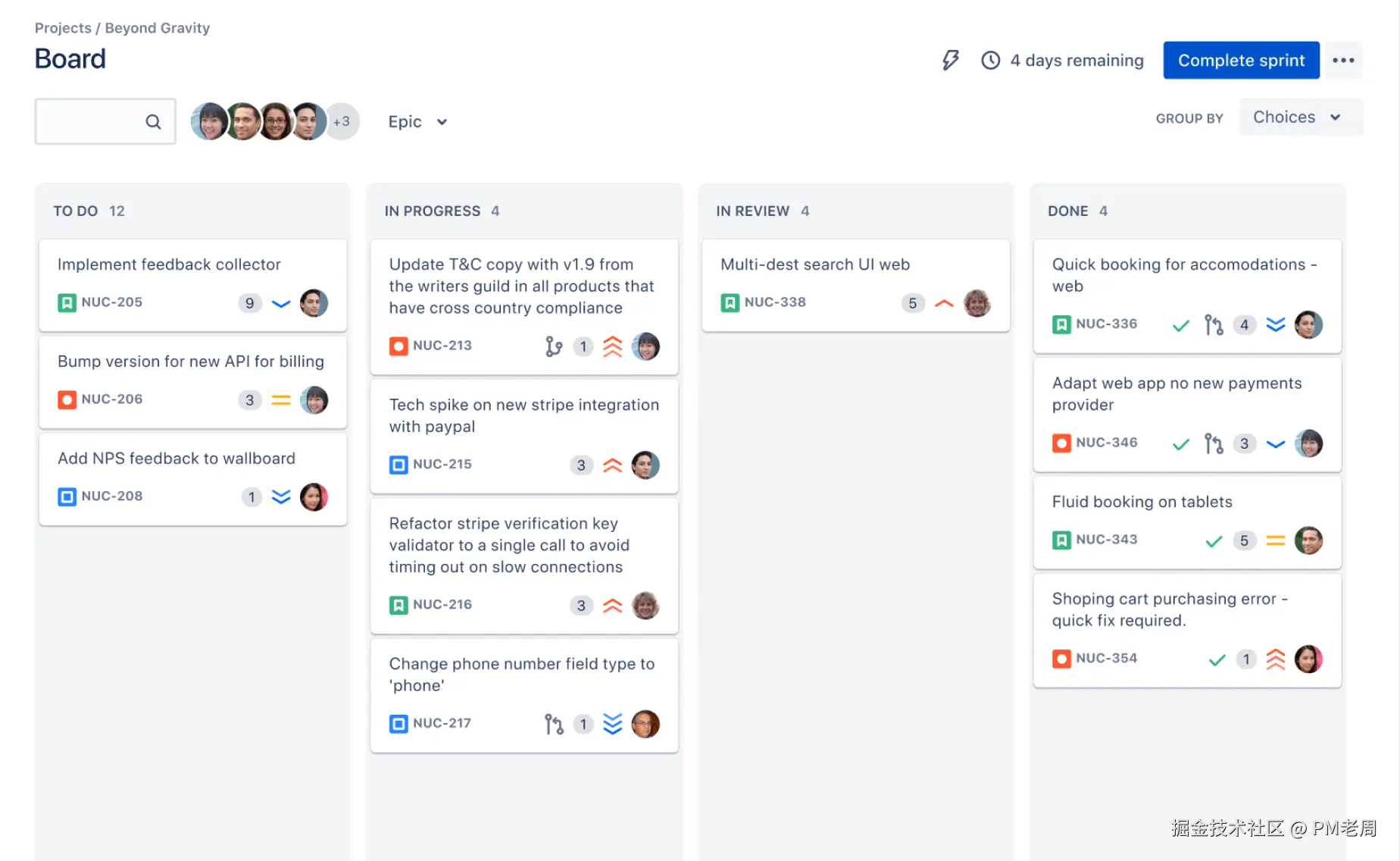Click the blue task icon on NUC-208
The width and height of the screenshot is (1400, 861).
(67, 496)
